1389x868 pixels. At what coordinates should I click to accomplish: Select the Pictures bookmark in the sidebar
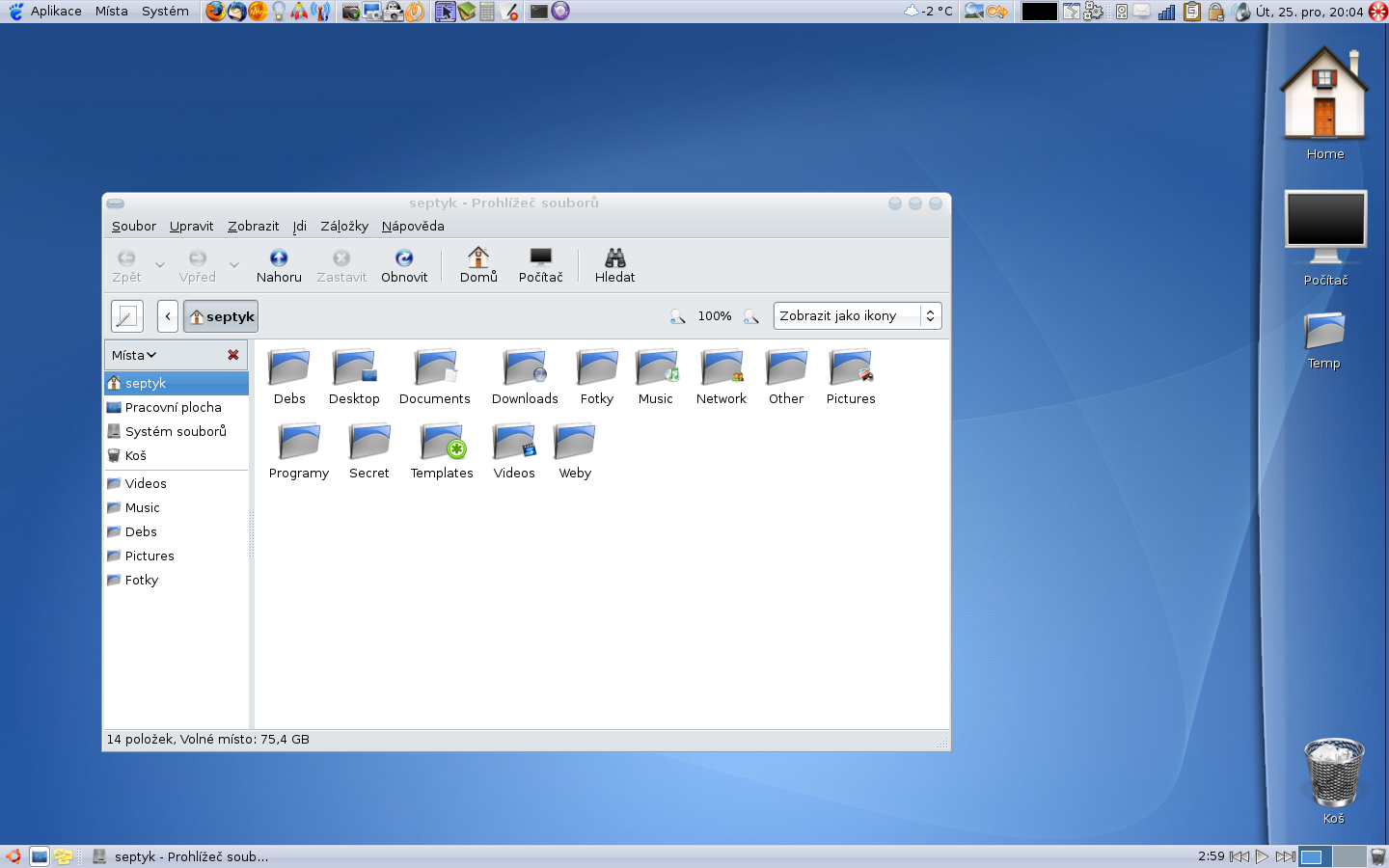pyautogui.click(x=177, y=556)
